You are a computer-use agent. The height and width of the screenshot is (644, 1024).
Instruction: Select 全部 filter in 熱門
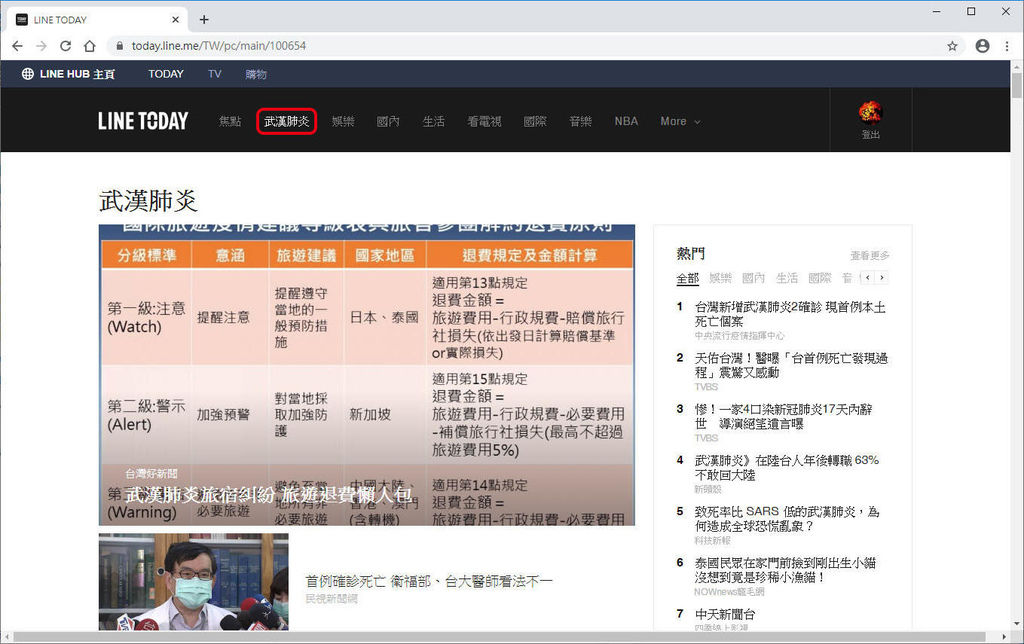(687, 278)
